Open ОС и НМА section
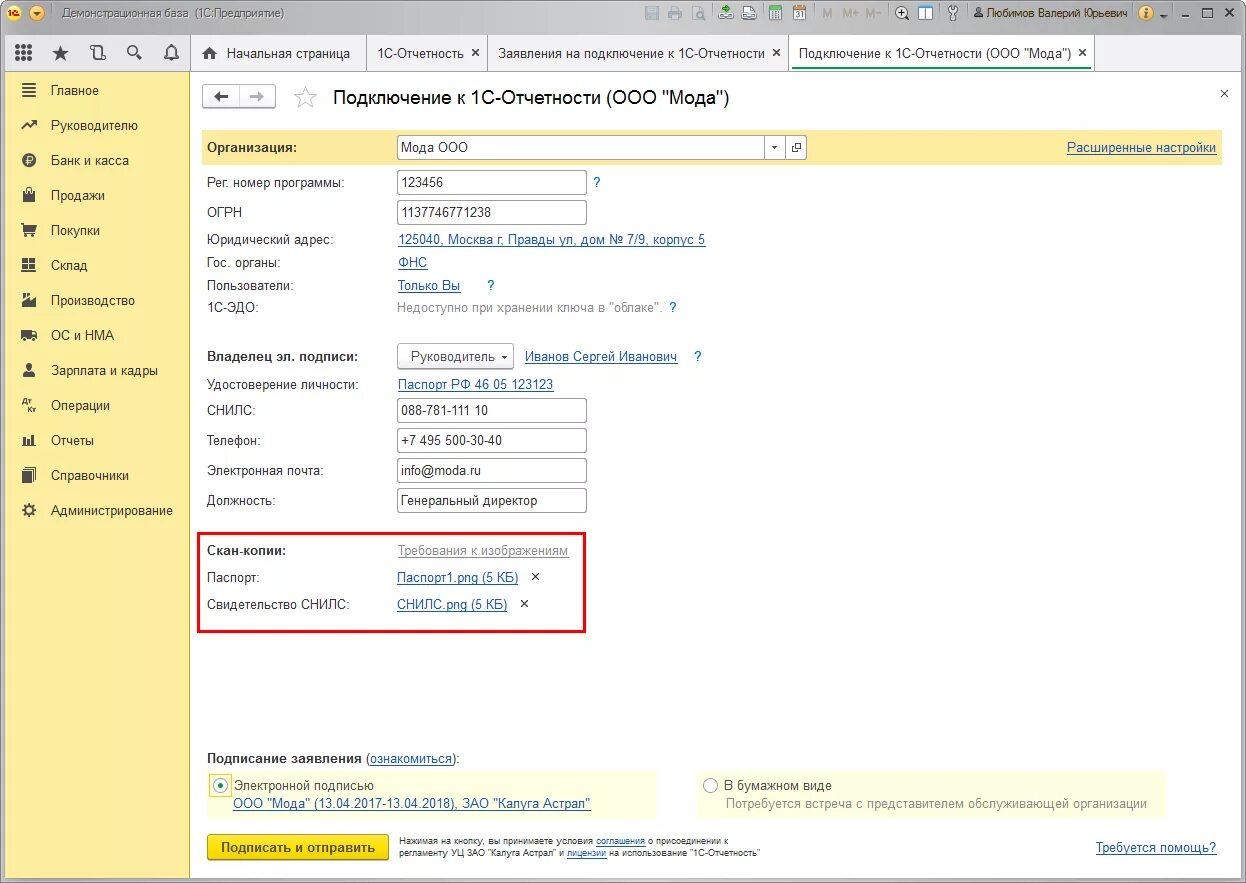This screenshot has height=883, width=1246. [x=95, y=335]
